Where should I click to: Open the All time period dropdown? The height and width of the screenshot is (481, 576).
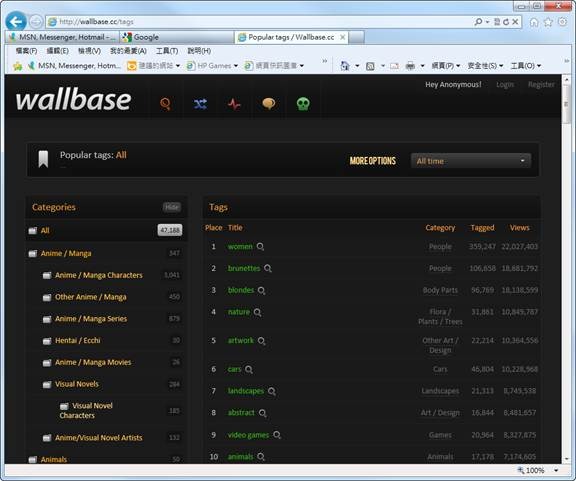click(471, 161)
